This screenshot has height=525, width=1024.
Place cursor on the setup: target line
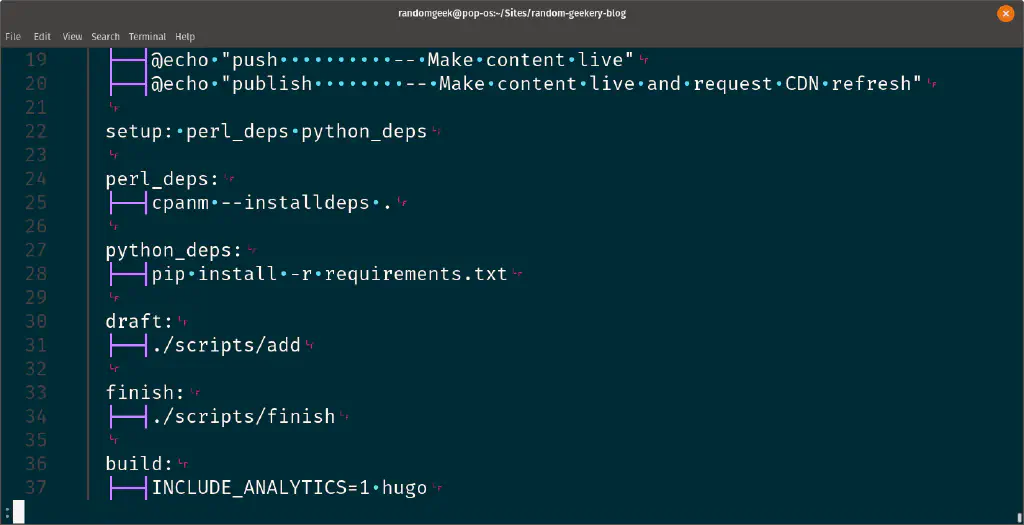[x=139, y=131]
